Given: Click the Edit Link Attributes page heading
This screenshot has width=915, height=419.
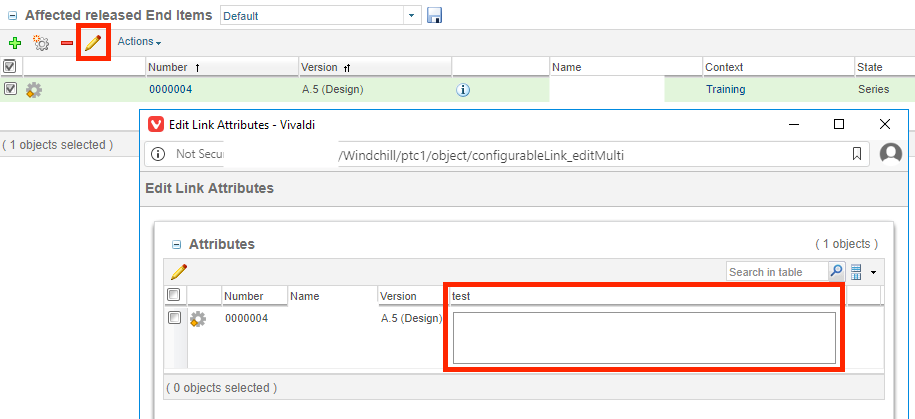Looking at the screenshot, I should tap(209, 188).
